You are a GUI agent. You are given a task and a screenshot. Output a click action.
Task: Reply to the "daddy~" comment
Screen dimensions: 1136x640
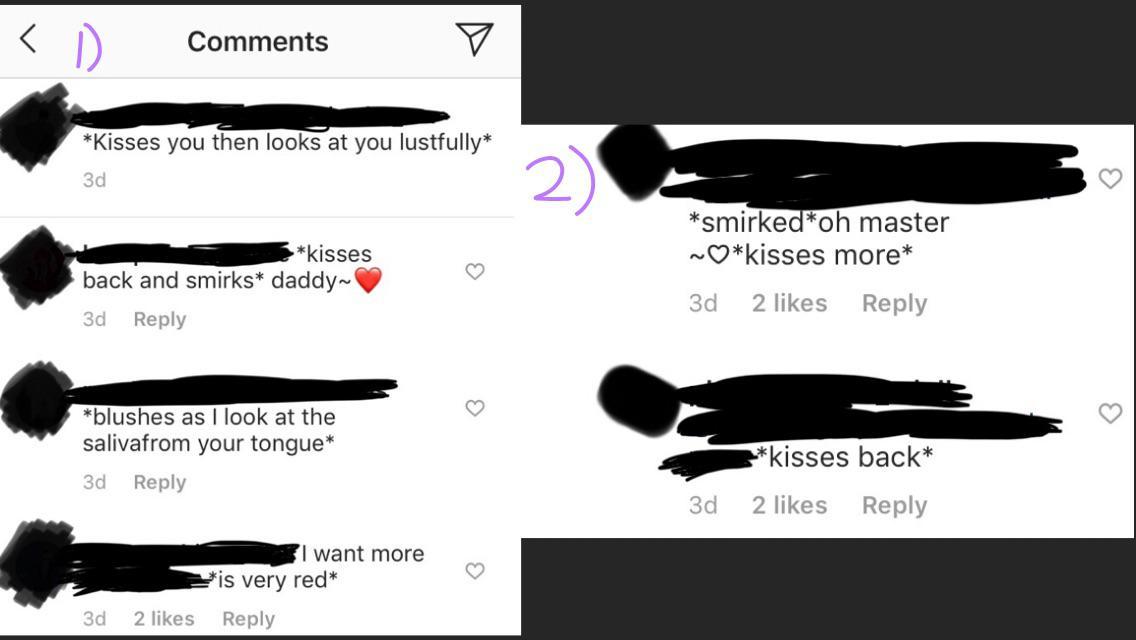coord(160,319)
